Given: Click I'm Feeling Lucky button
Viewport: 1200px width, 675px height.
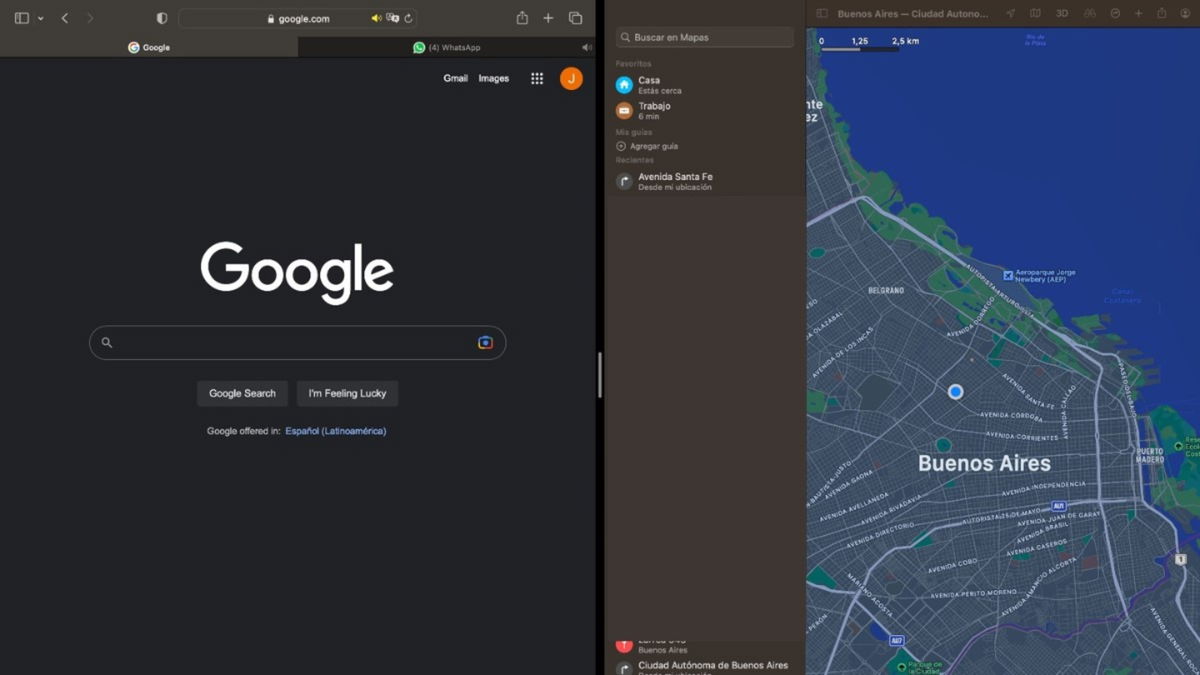Looking at the screenshot, I should 347,393.
